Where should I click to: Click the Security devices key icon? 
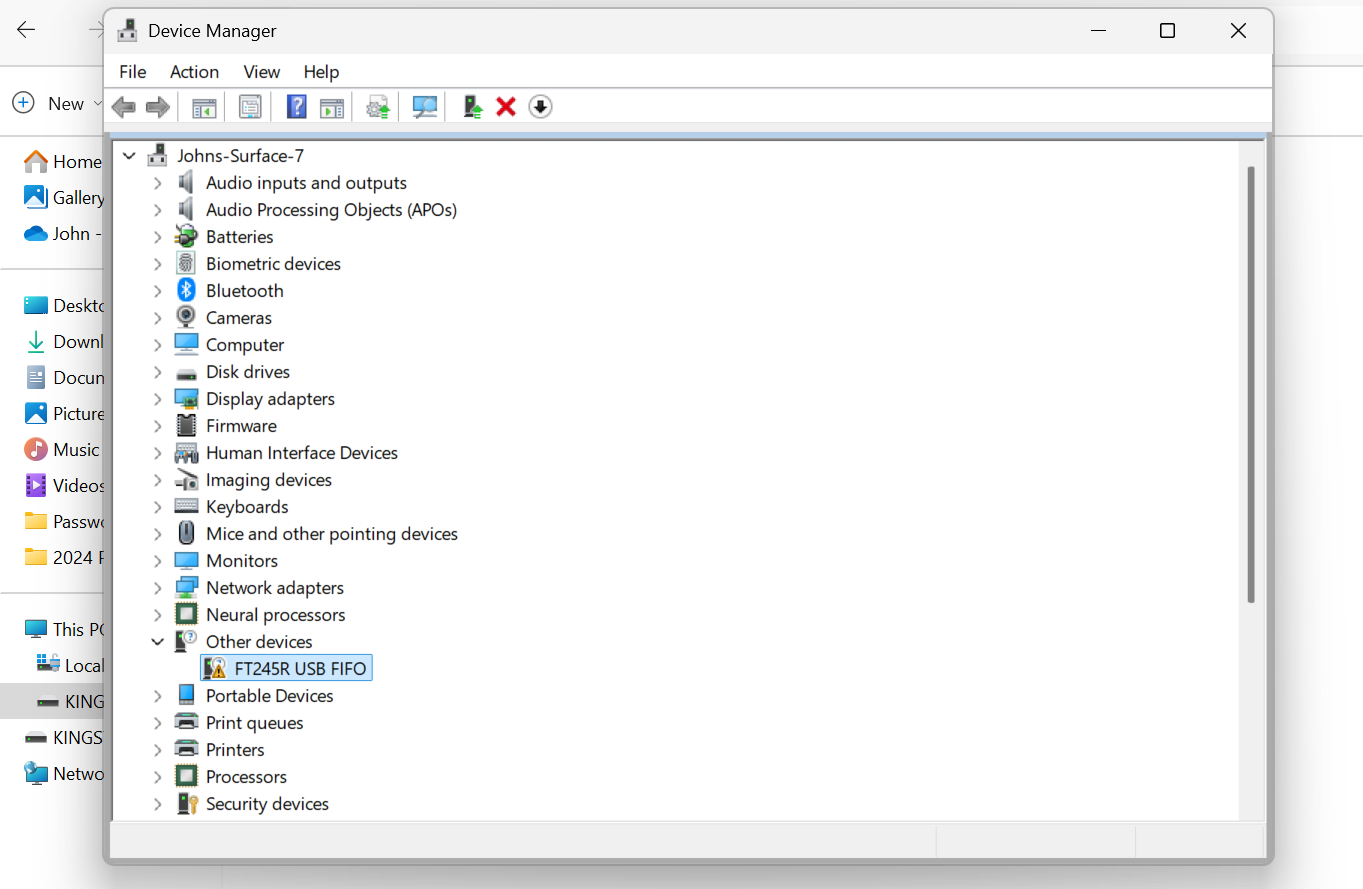pos(186,804)
